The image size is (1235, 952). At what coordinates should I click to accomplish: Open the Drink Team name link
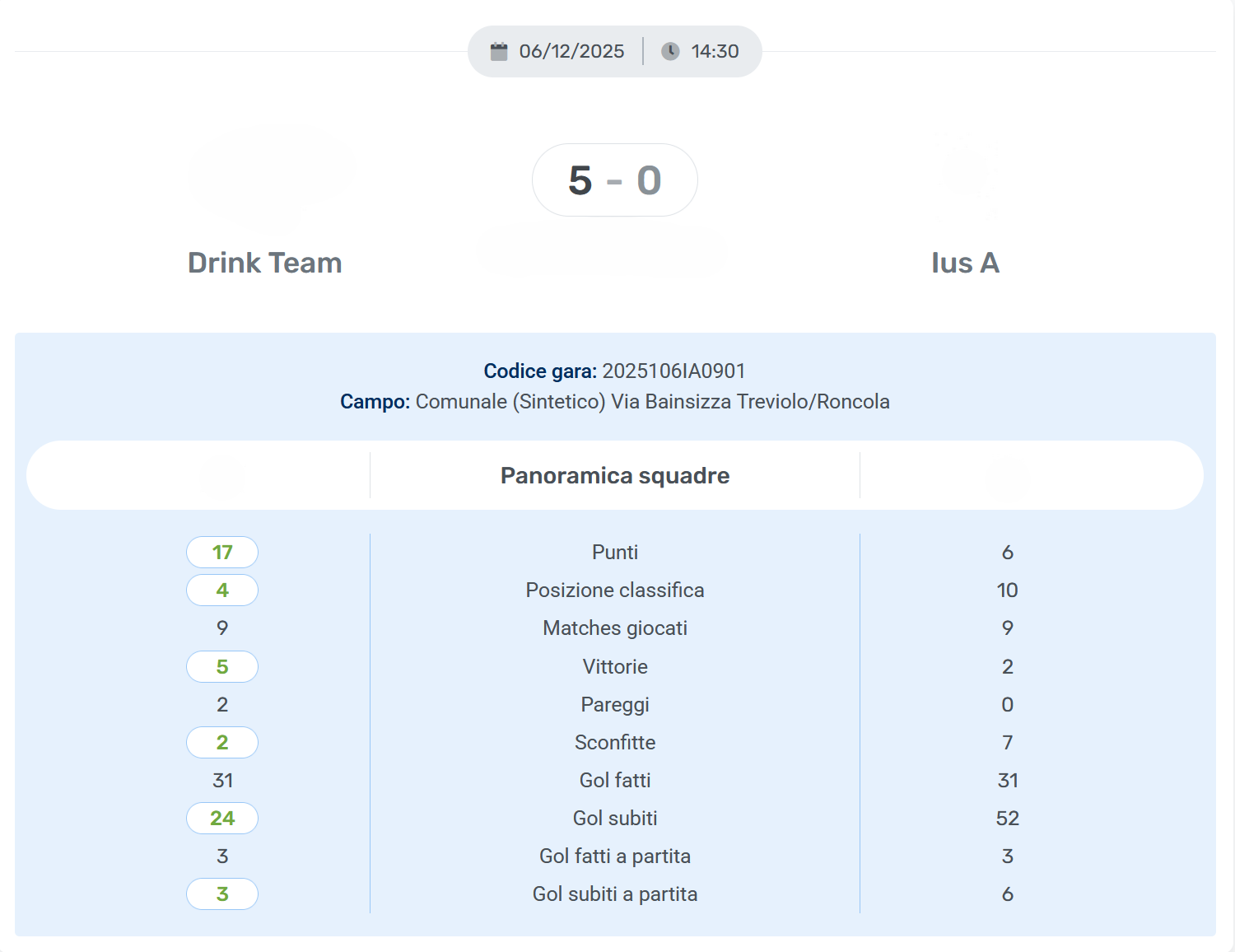coord(265,263)
